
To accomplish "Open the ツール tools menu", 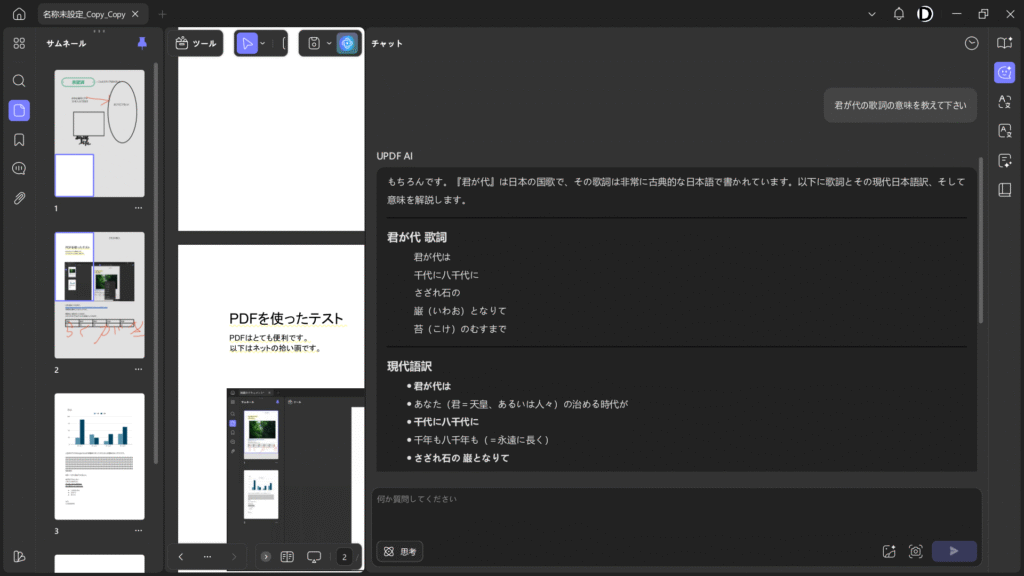I will [196, 43].
